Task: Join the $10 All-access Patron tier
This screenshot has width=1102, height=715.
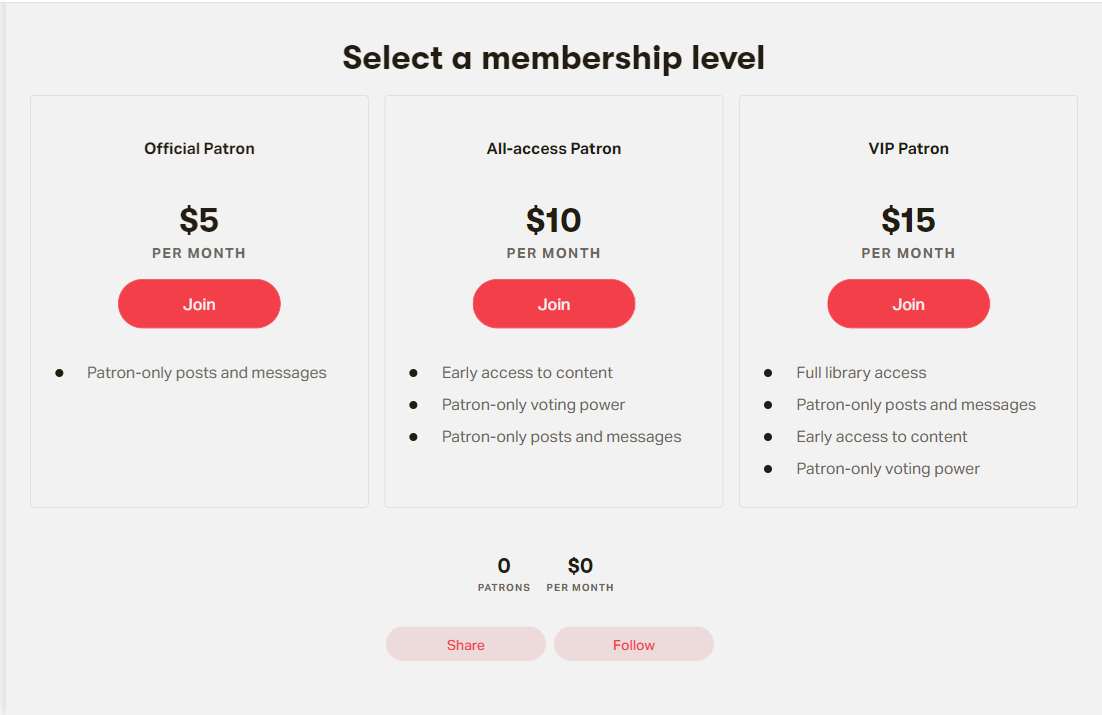Action: pos(554,304)
